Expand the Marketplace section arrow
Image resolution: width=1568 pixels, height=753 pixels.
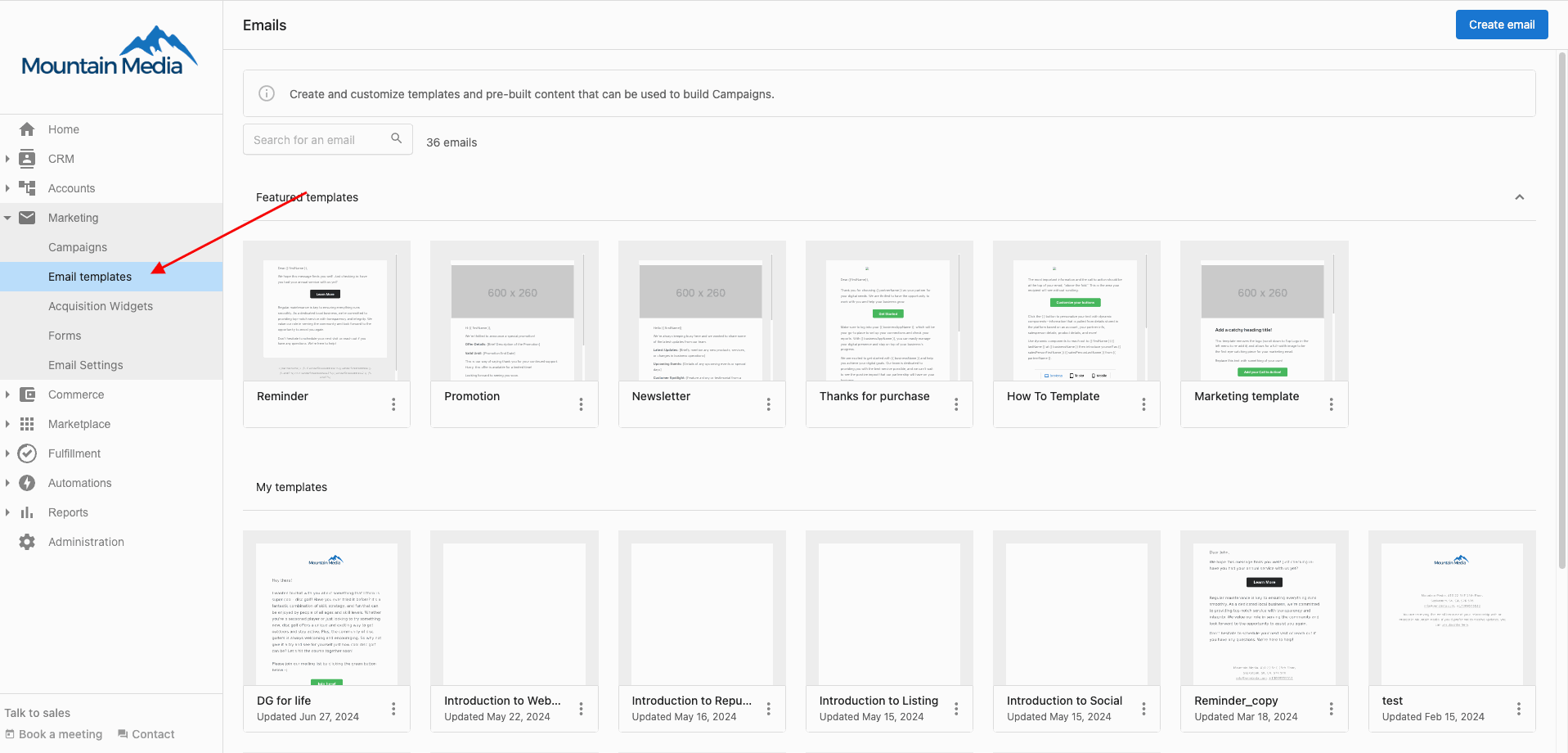point(7,424)
